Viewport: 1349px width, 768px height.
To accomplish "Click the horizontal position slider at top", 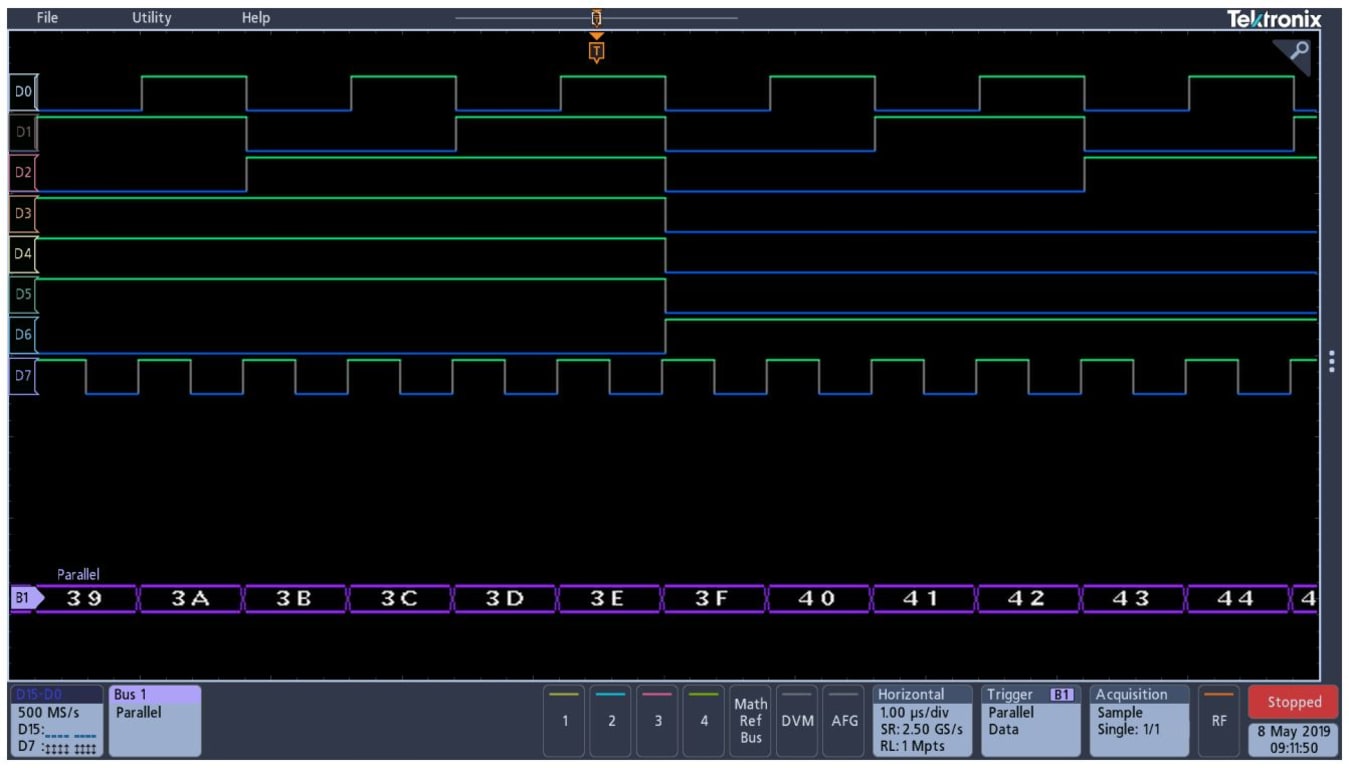I will tap(597, 17).
